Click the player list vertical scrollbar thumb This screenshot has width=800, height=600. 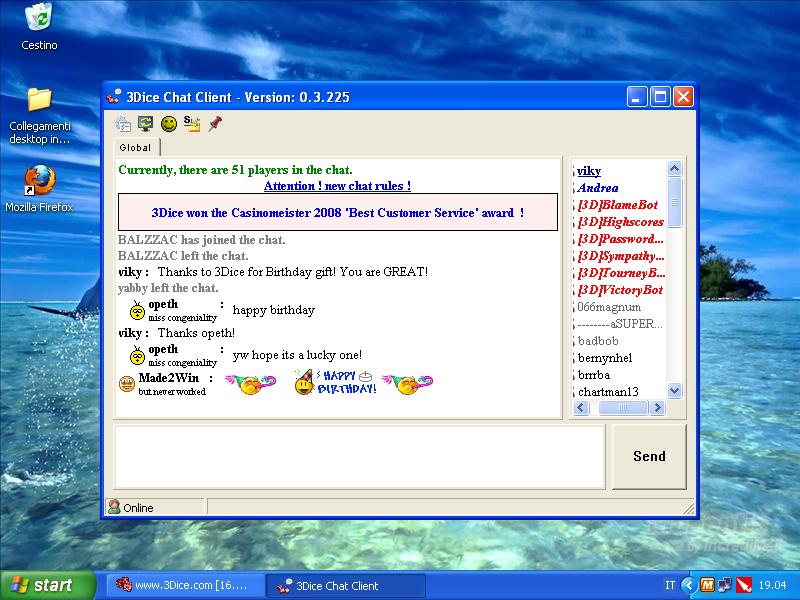coord(674,202)
